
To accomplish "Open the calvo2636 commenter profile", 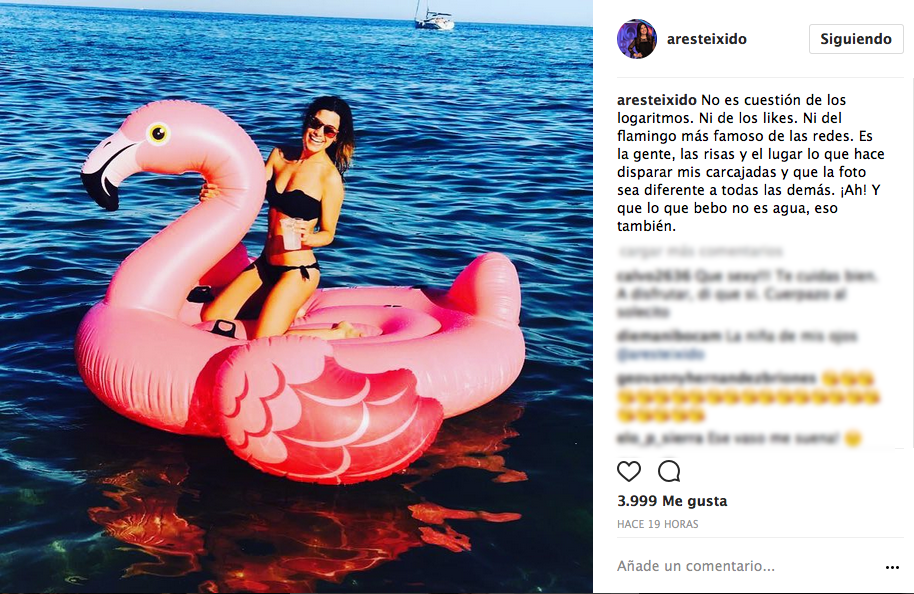I will 654,275.
